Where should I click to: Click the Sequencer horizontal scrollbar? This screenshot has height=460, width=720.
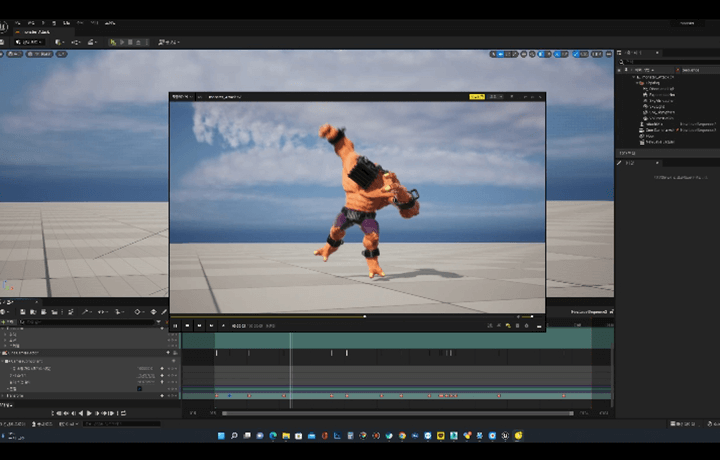398,413
